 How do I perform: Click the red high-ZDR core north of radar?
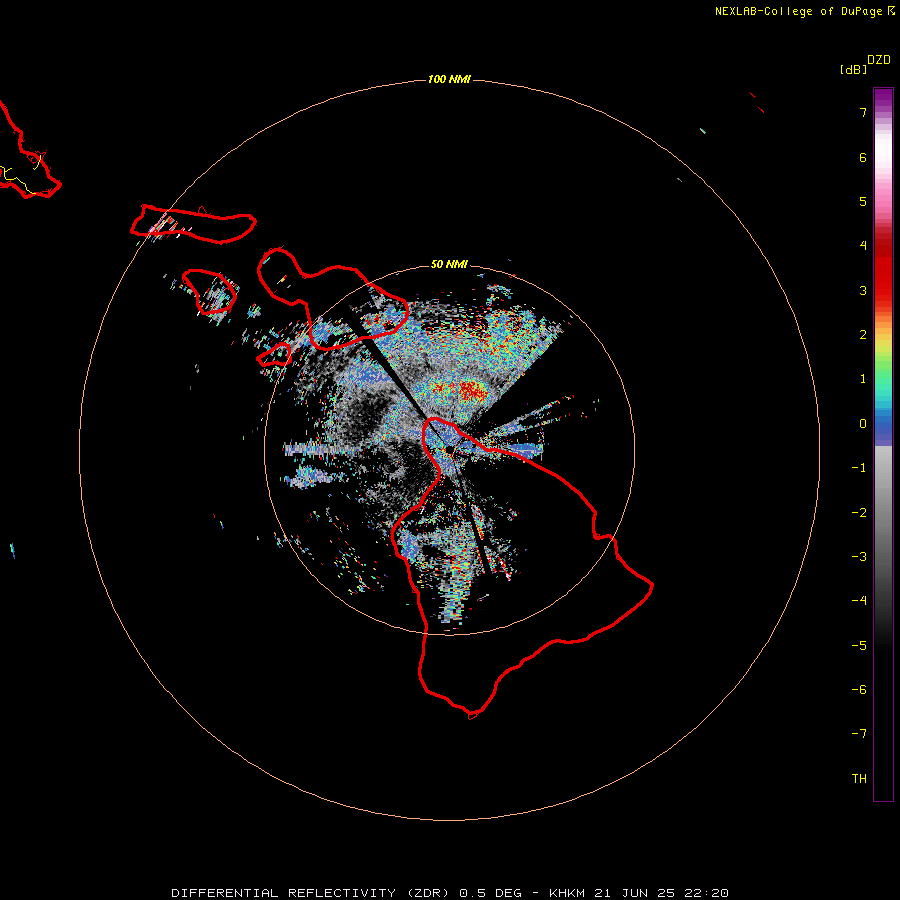[x=472, y=391]
